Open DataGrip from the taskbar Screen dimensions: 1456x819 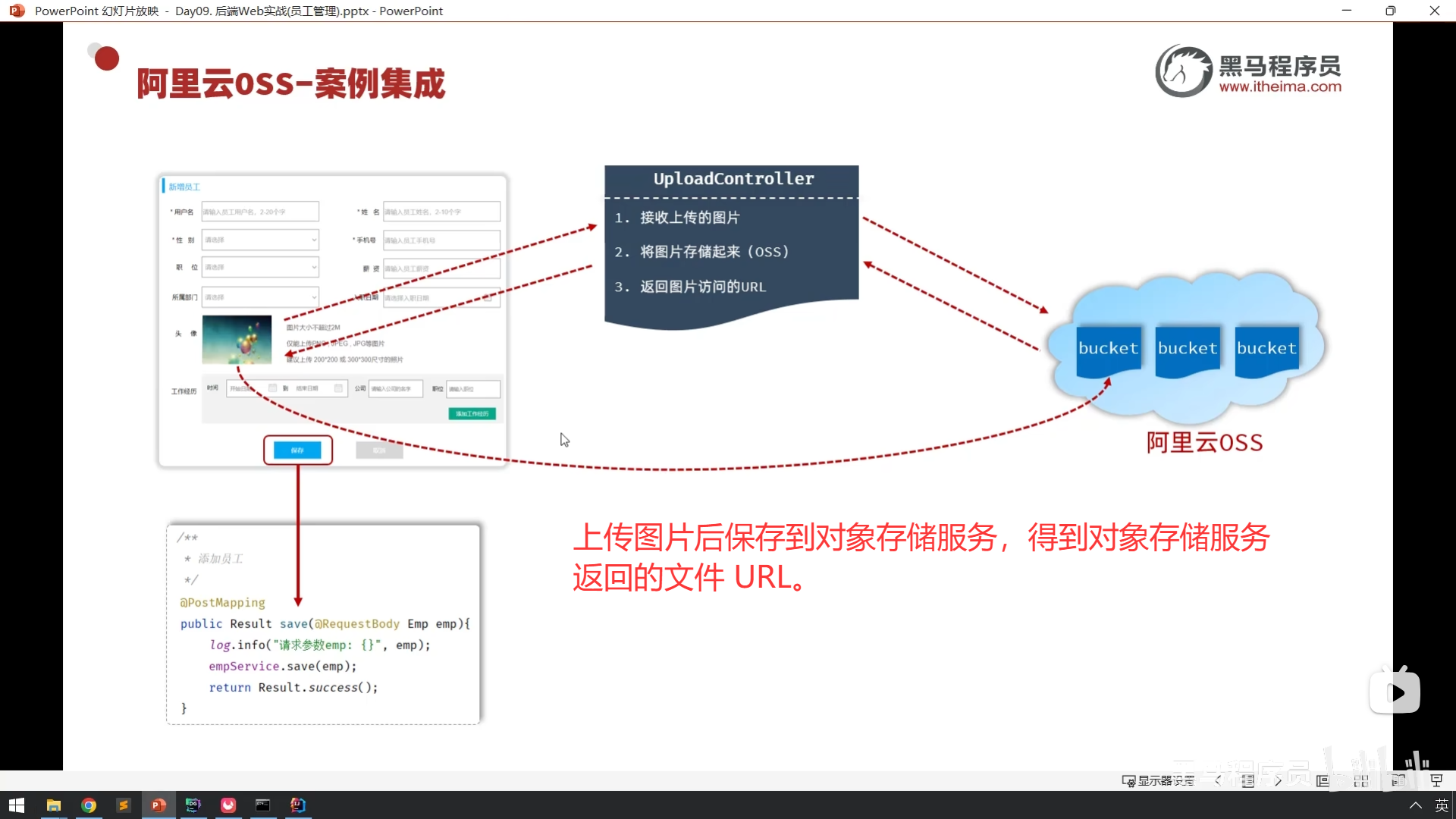pyautogui.click(x=193, y=805)
